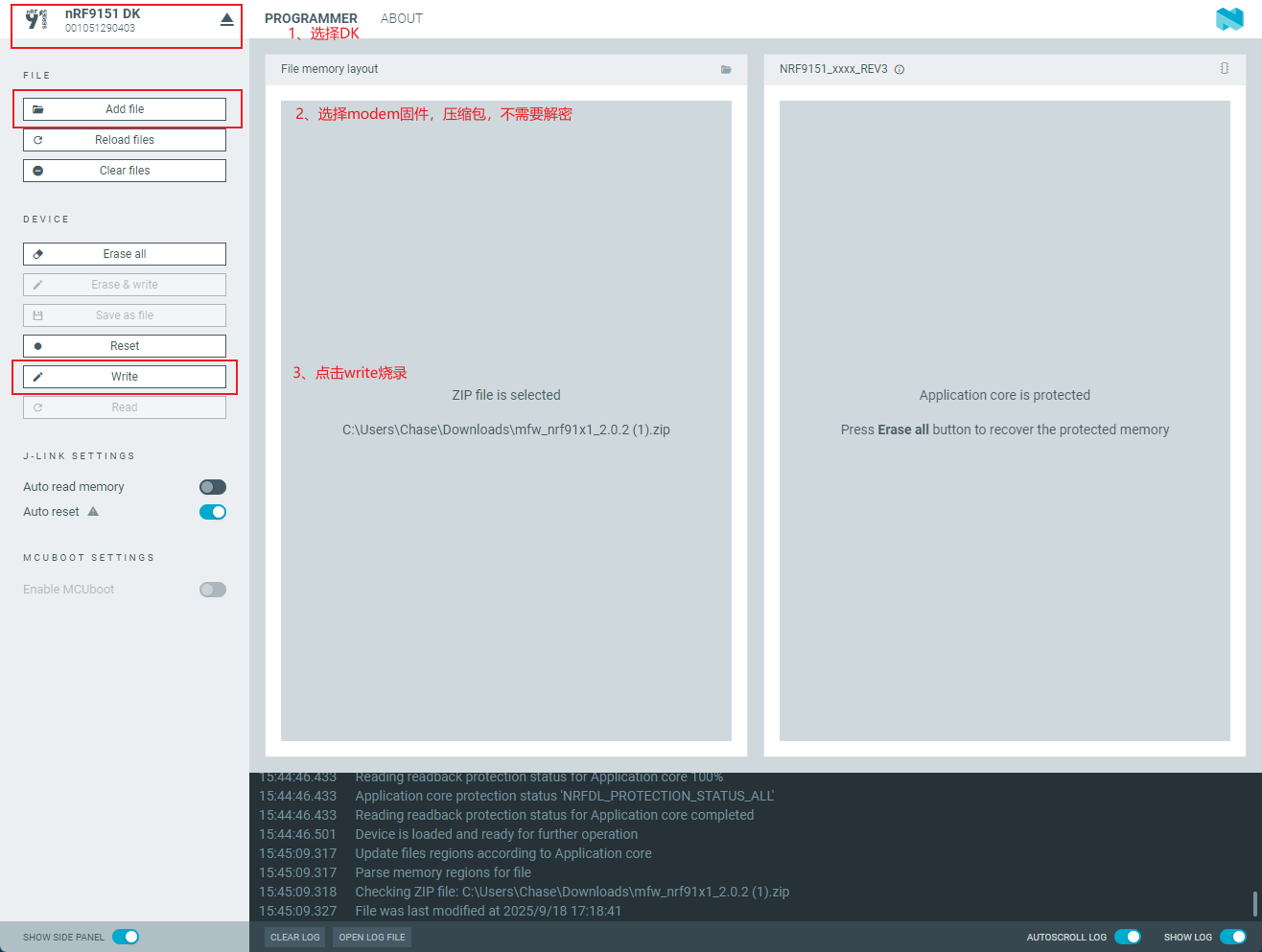
Task: Write the firmware to the device
Action: (125, 377)
